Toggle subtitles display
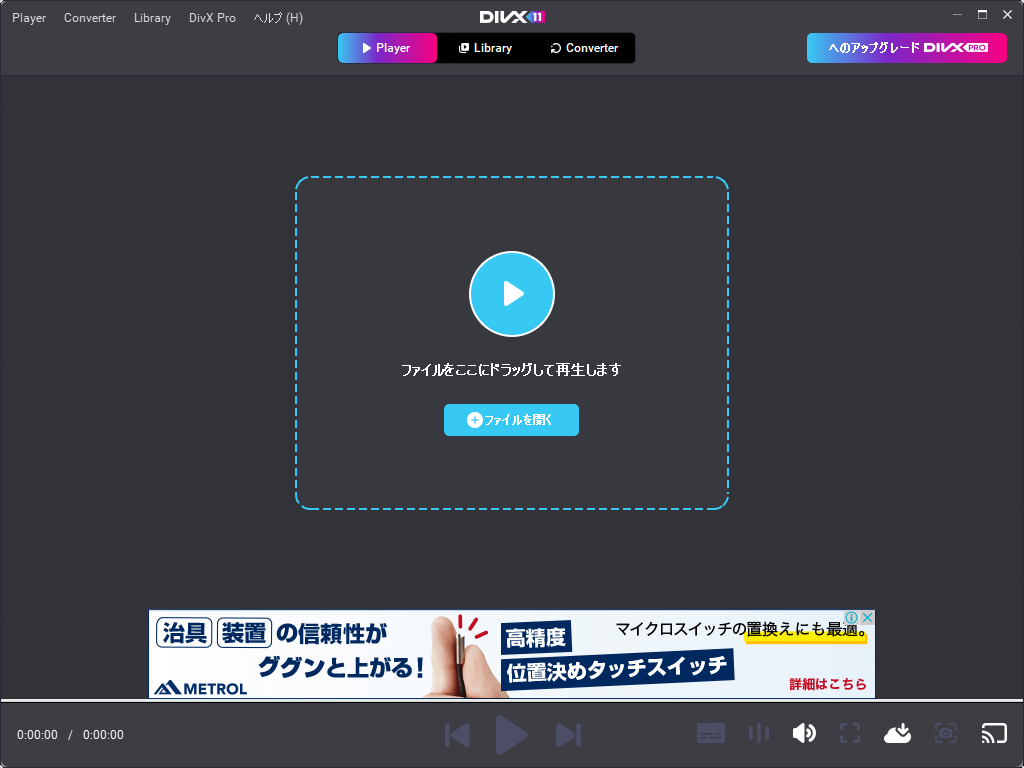 click(711, 733)
